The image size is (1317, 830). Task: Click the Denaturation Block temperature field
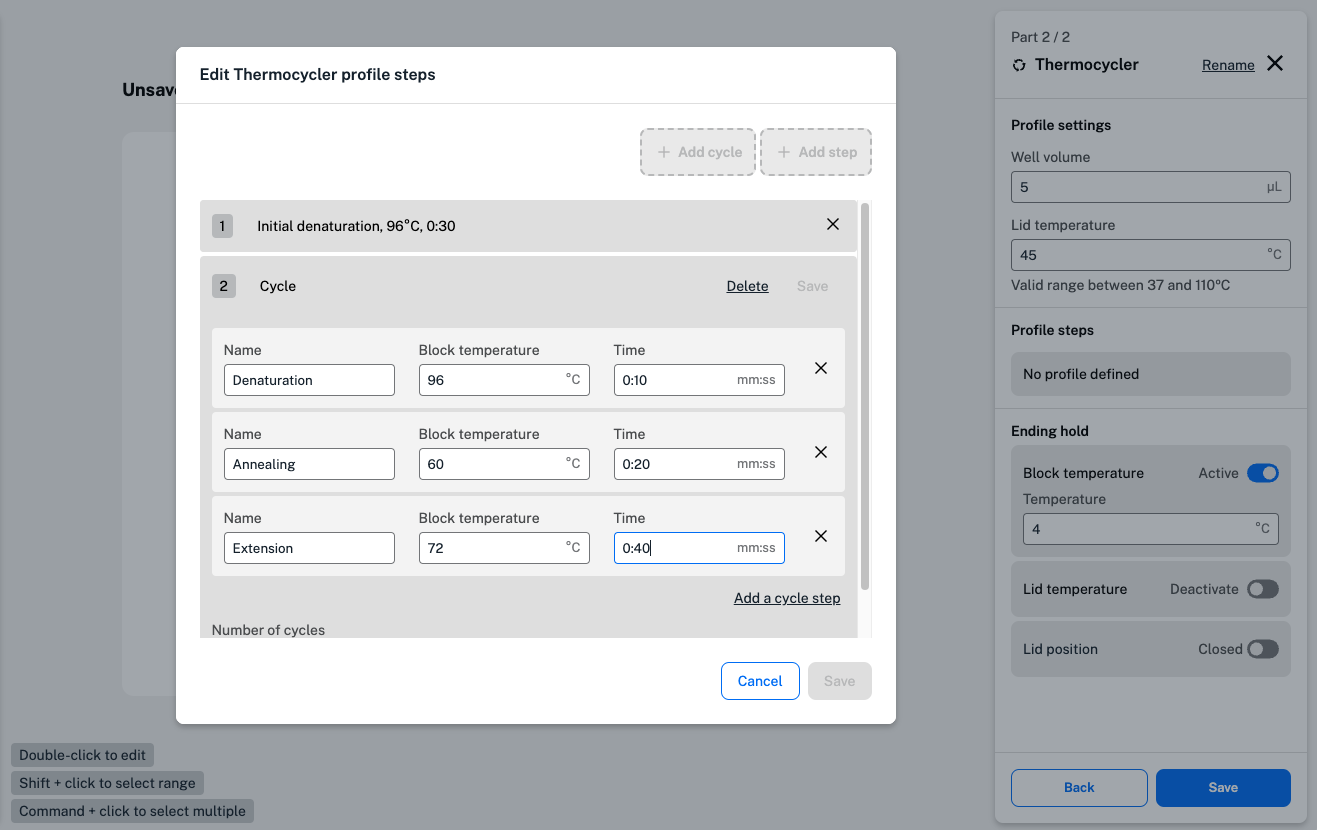pyautogui.click(x=492, y=380)
